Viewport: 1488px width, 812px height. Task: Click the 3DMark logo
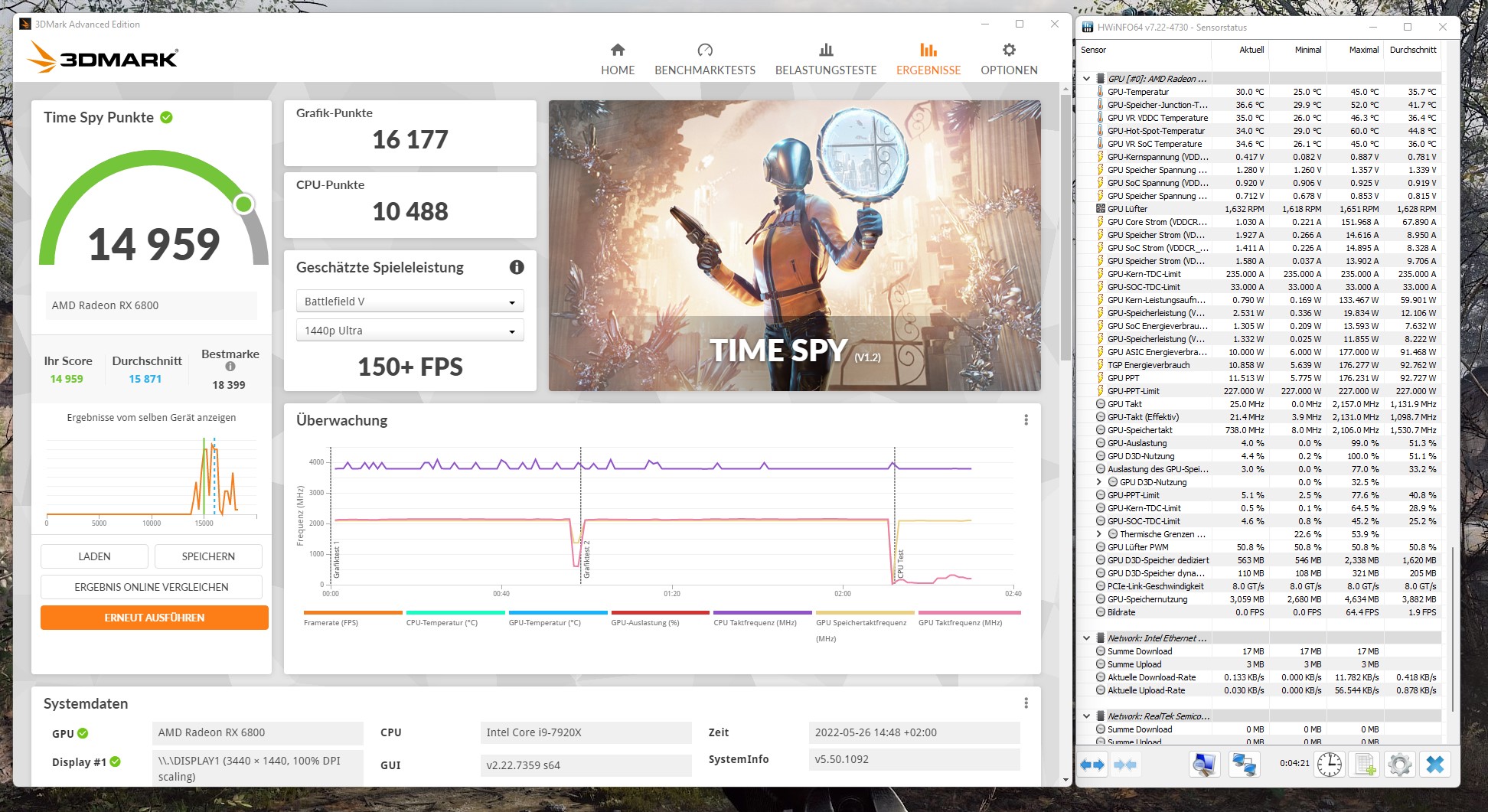coord(103,57)
